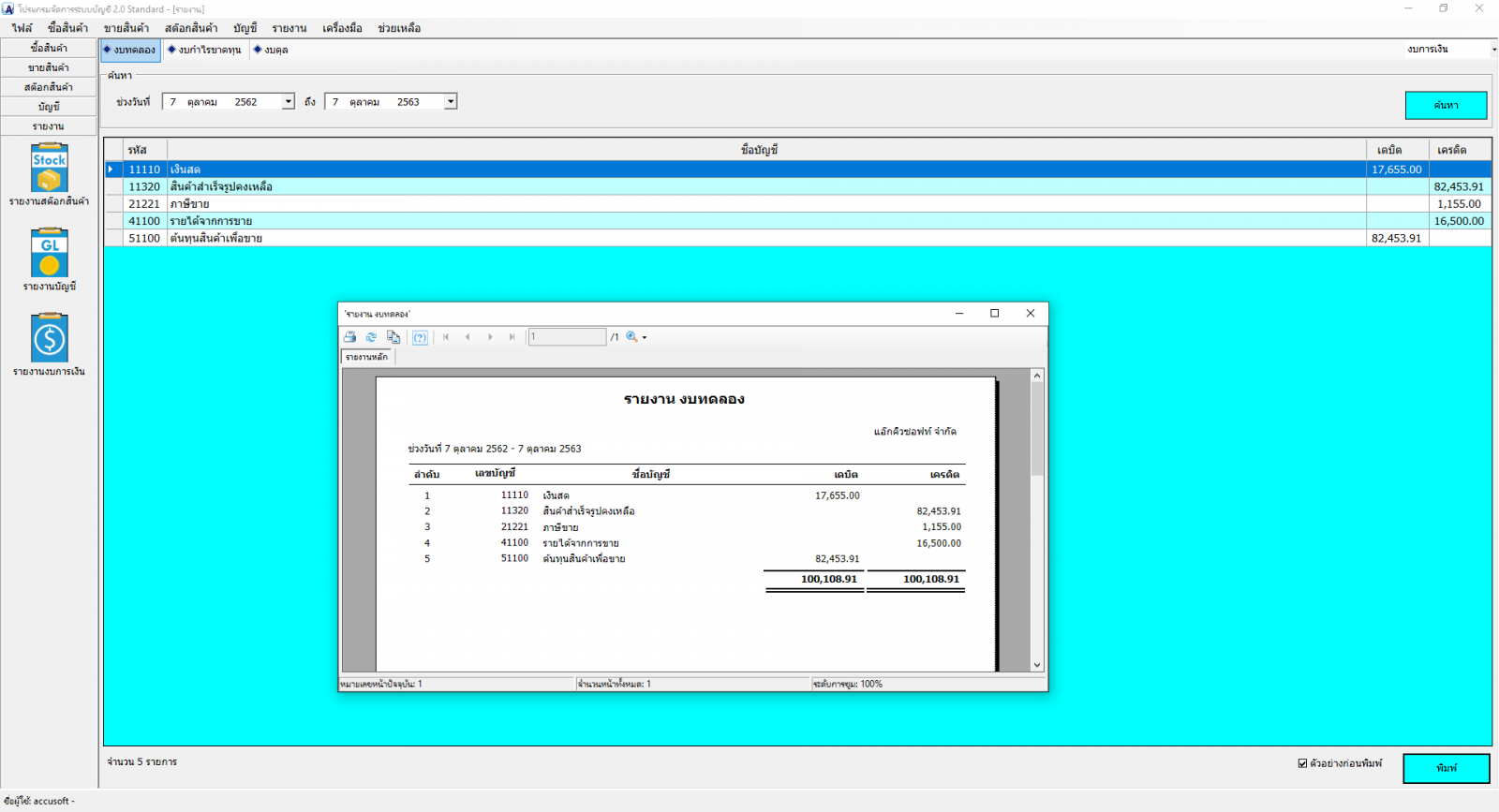Select the row 11320 สินค้าสำเร็จรูปคงเหลือ

point(797,186)
